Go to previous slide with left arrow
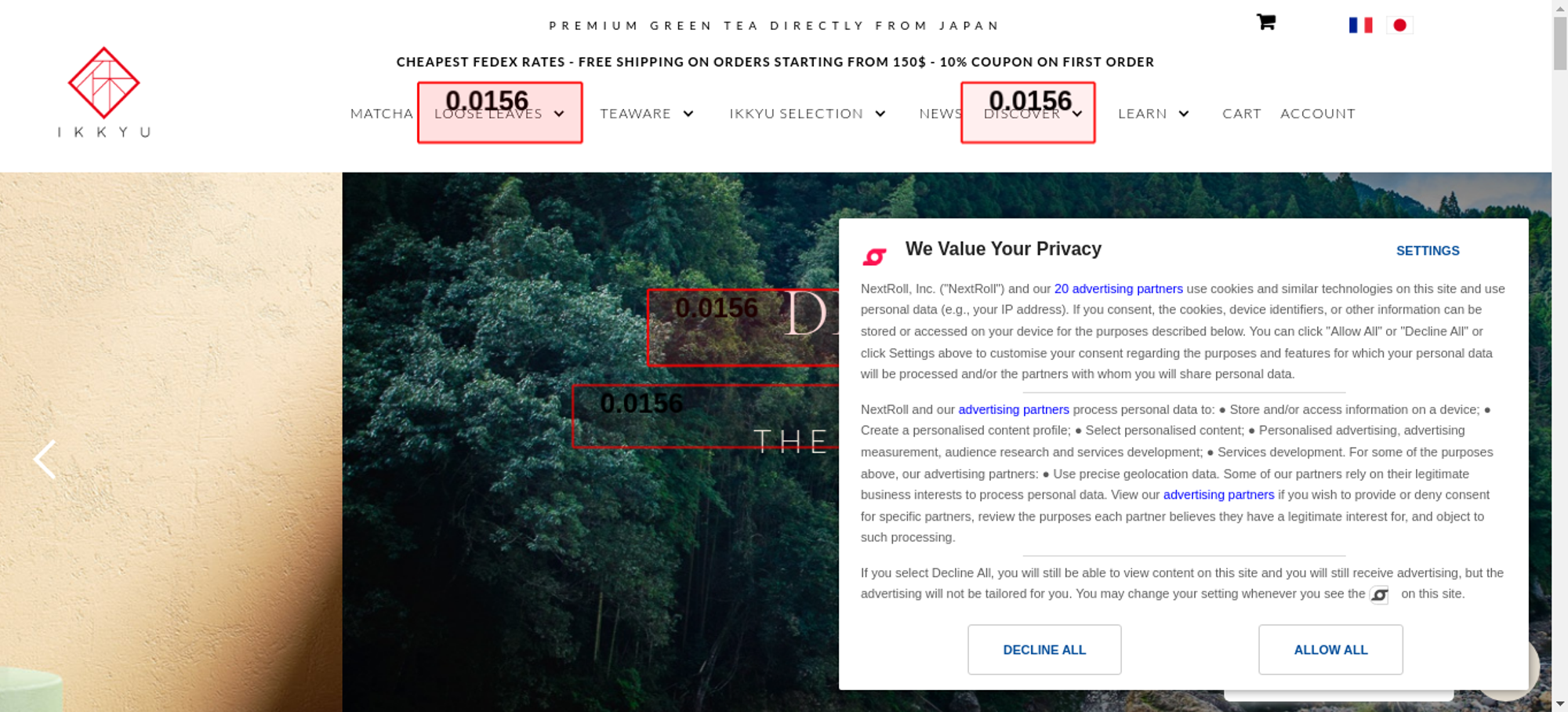The image size is (1568, 712). point(45,460)
